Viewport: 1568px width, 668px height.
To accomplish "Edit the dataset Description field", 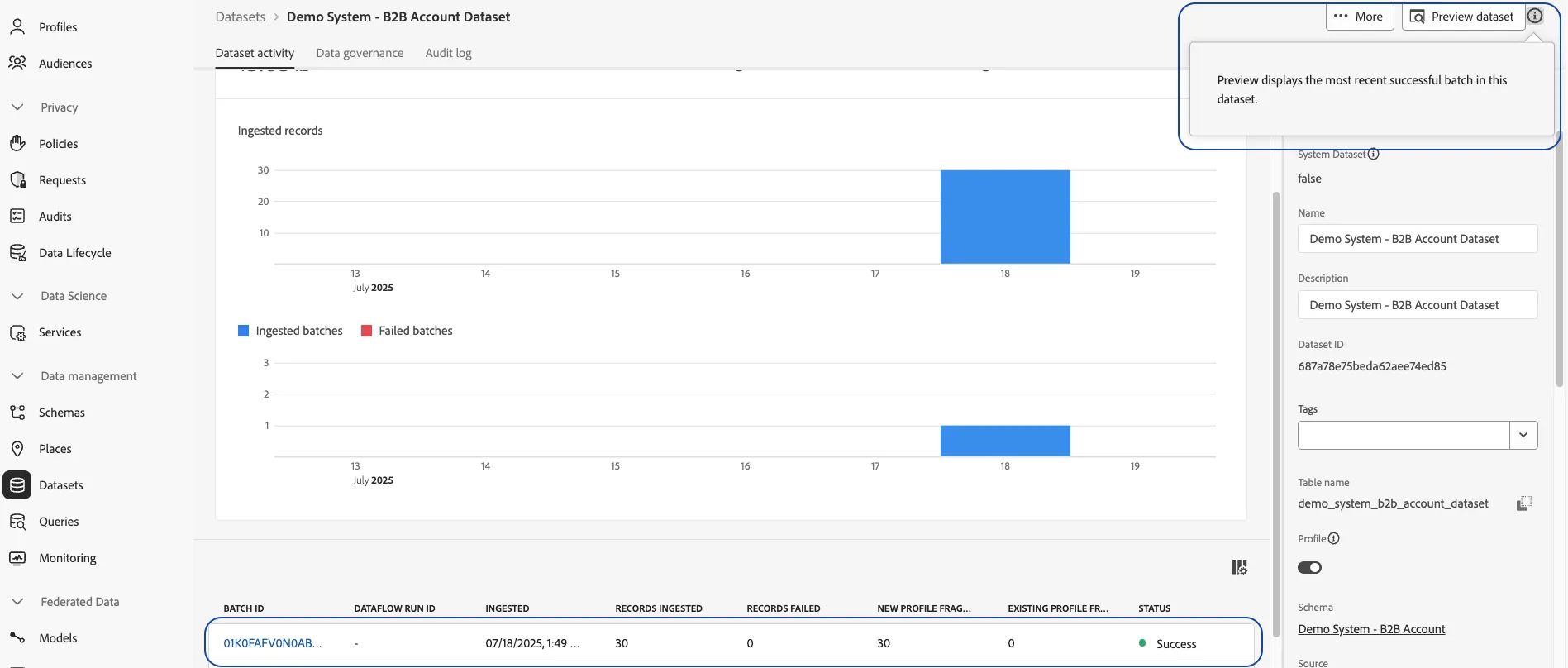I will tap(1418, 305).
